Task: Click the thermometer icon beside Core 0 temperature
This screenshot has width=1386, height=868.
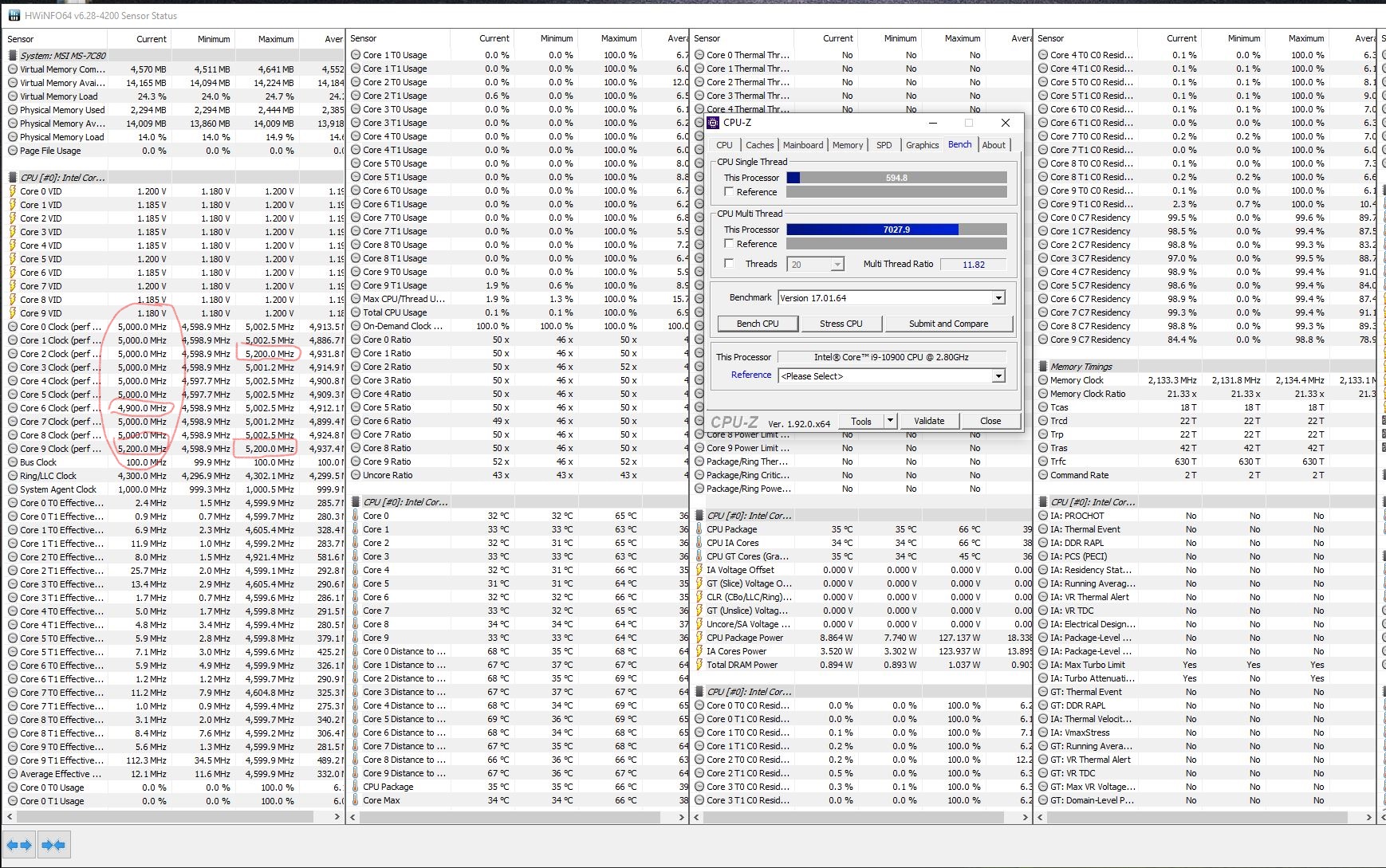Action: click(356, 516)
